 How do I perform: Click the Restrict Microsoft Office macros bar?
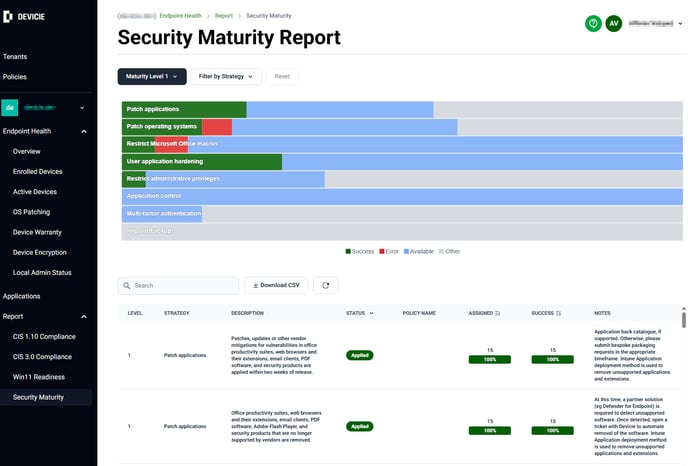402,144
